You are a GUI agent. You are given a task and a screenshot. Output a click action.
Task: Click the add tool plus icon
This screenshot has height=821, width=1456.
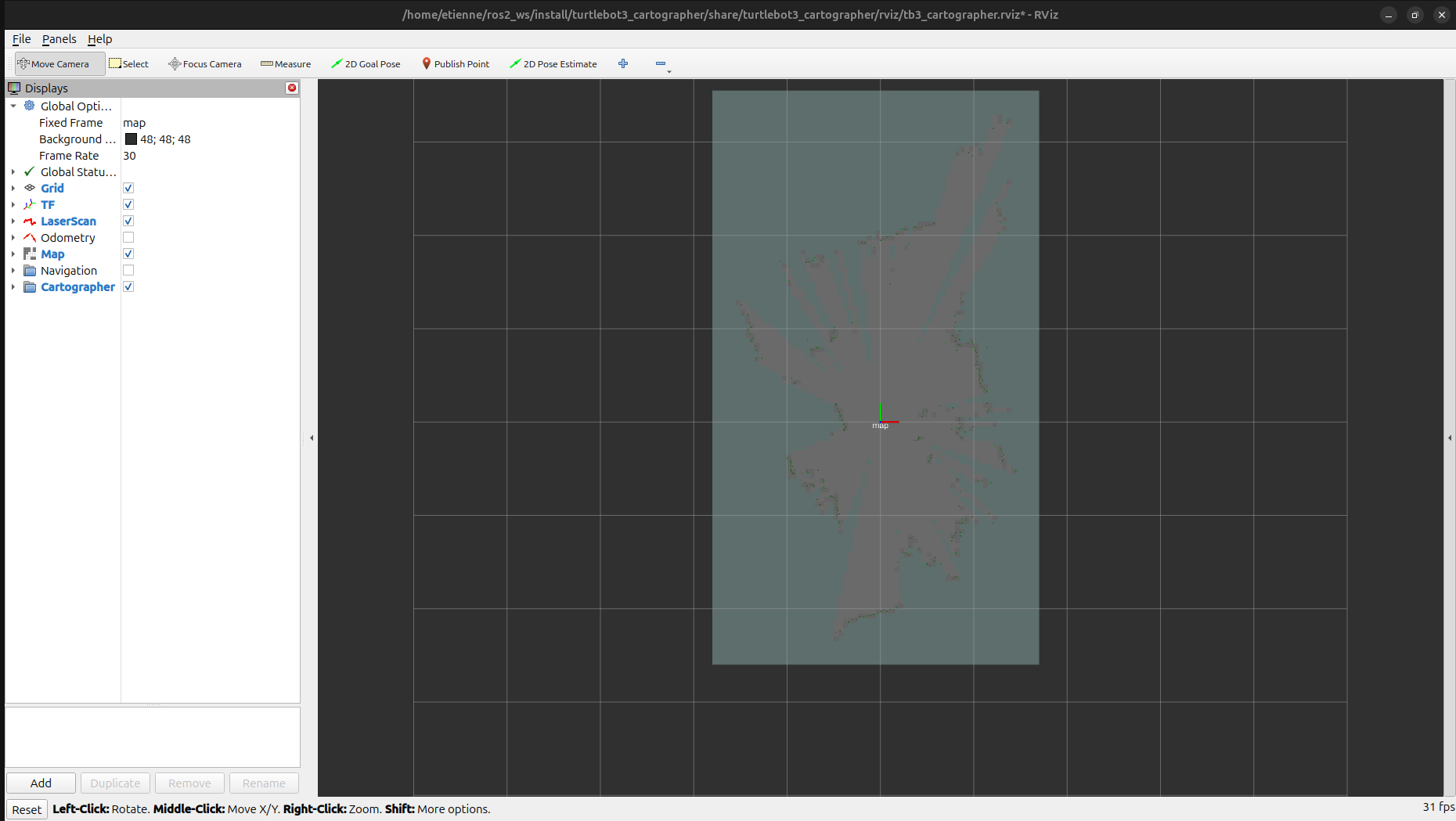coord(623,63)
